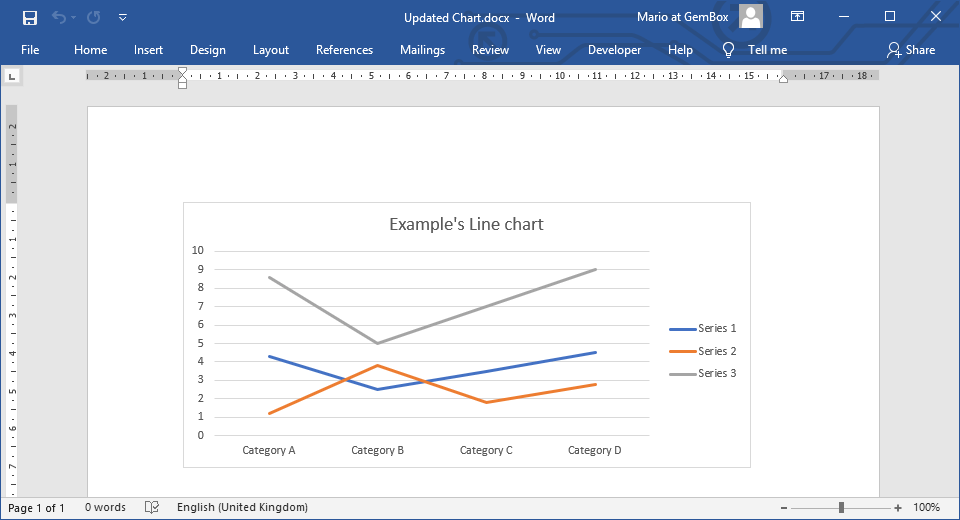Click the user account avatar picture
The width and height of the screenshot is (960, 520).
(750, 17)
